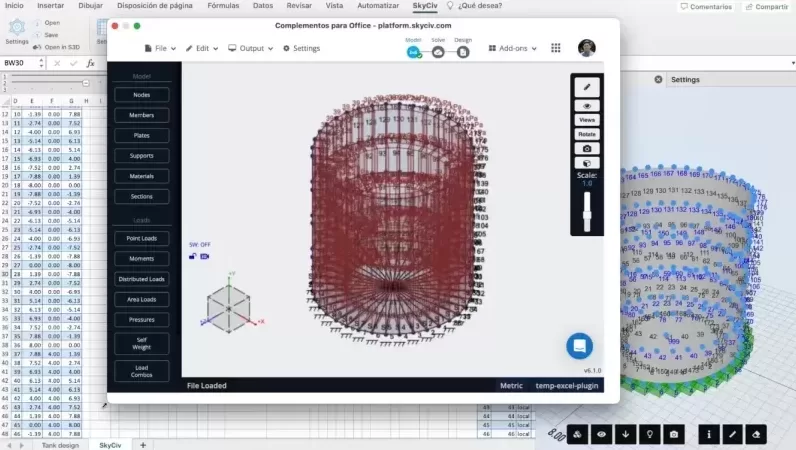Switch to the Fórmulas ribbon tab in Excel
This screenshot has height=450, width=796.
click(x=223, y=6)
